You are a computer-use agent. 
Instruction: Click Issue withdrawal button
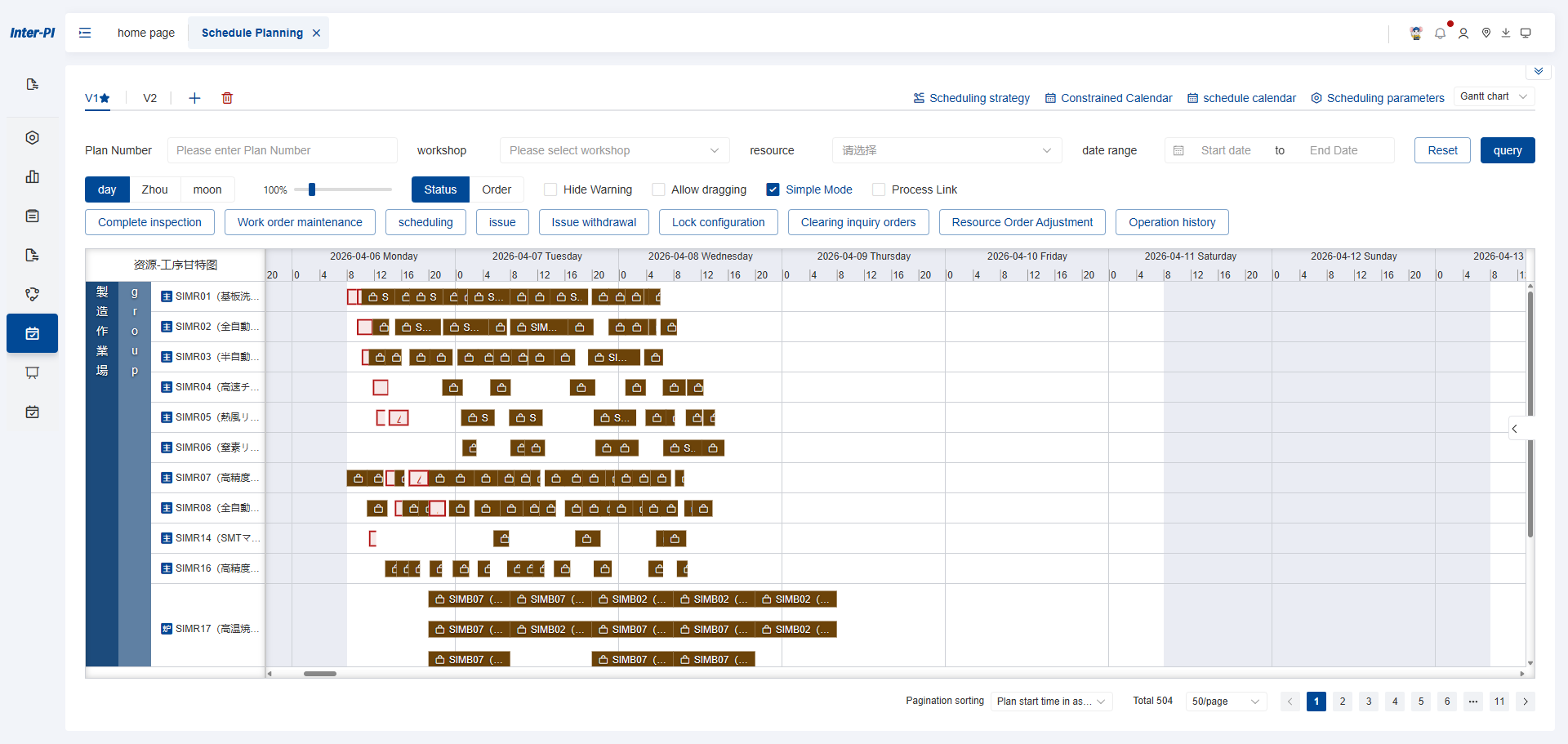(594, 222)
